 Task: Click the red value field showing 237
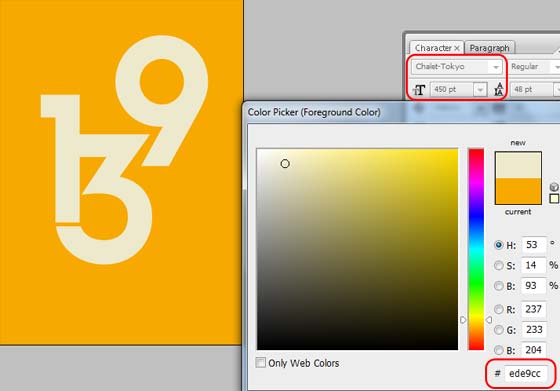pos(534,309)
